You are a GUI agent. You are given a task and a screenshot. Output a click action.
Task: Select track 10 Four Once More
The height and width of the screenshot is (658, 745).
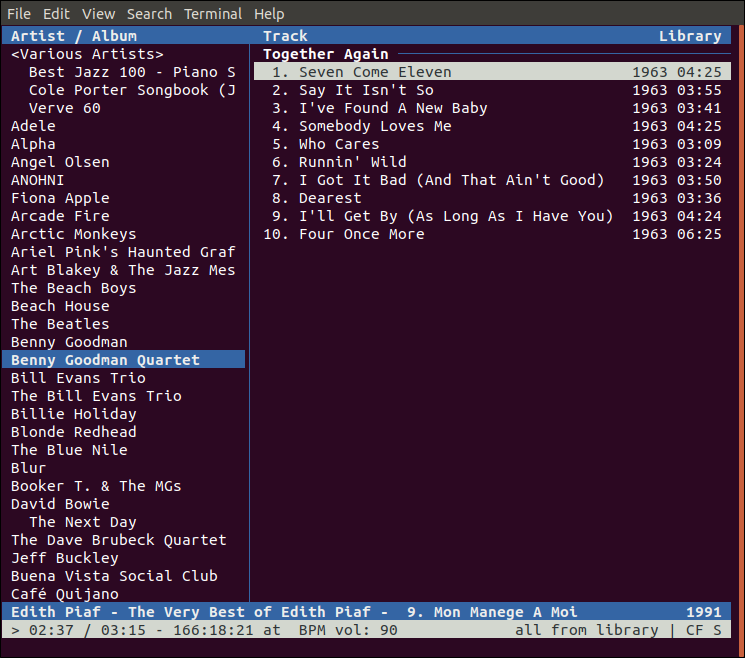[x=492, y=234]
